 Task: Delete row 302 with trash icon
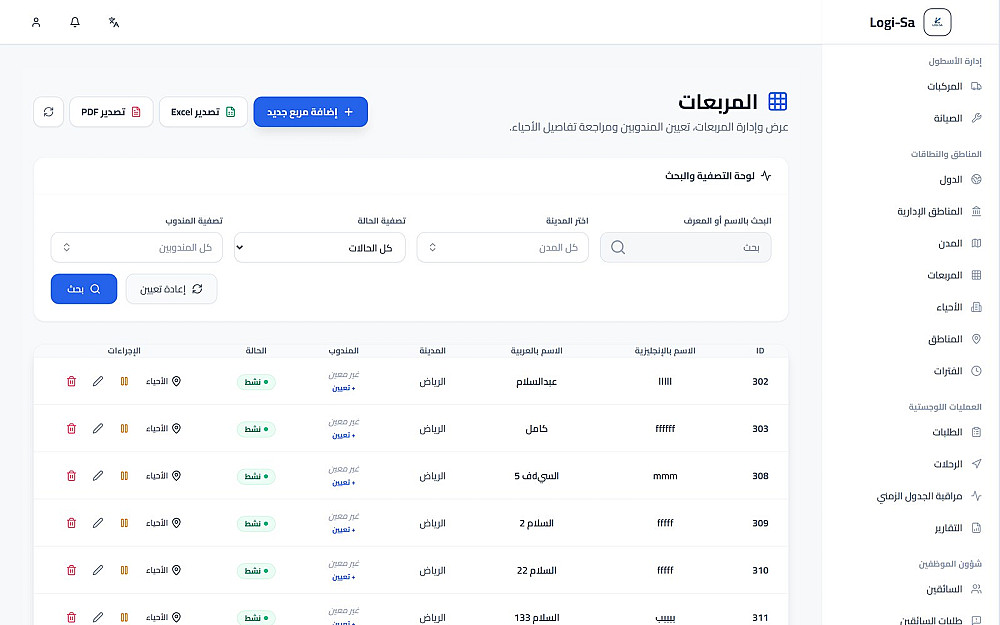(x=71, y=381)
